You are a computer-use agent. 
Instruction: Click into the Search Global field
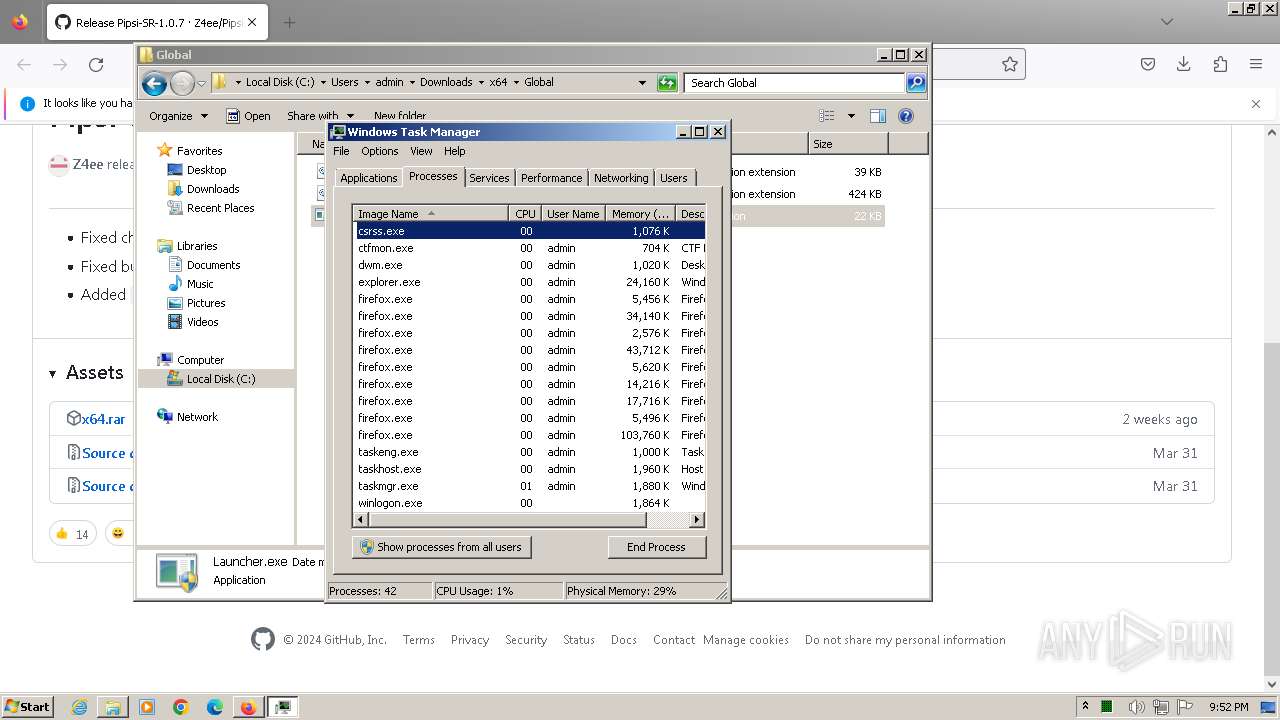coord(795,83)
